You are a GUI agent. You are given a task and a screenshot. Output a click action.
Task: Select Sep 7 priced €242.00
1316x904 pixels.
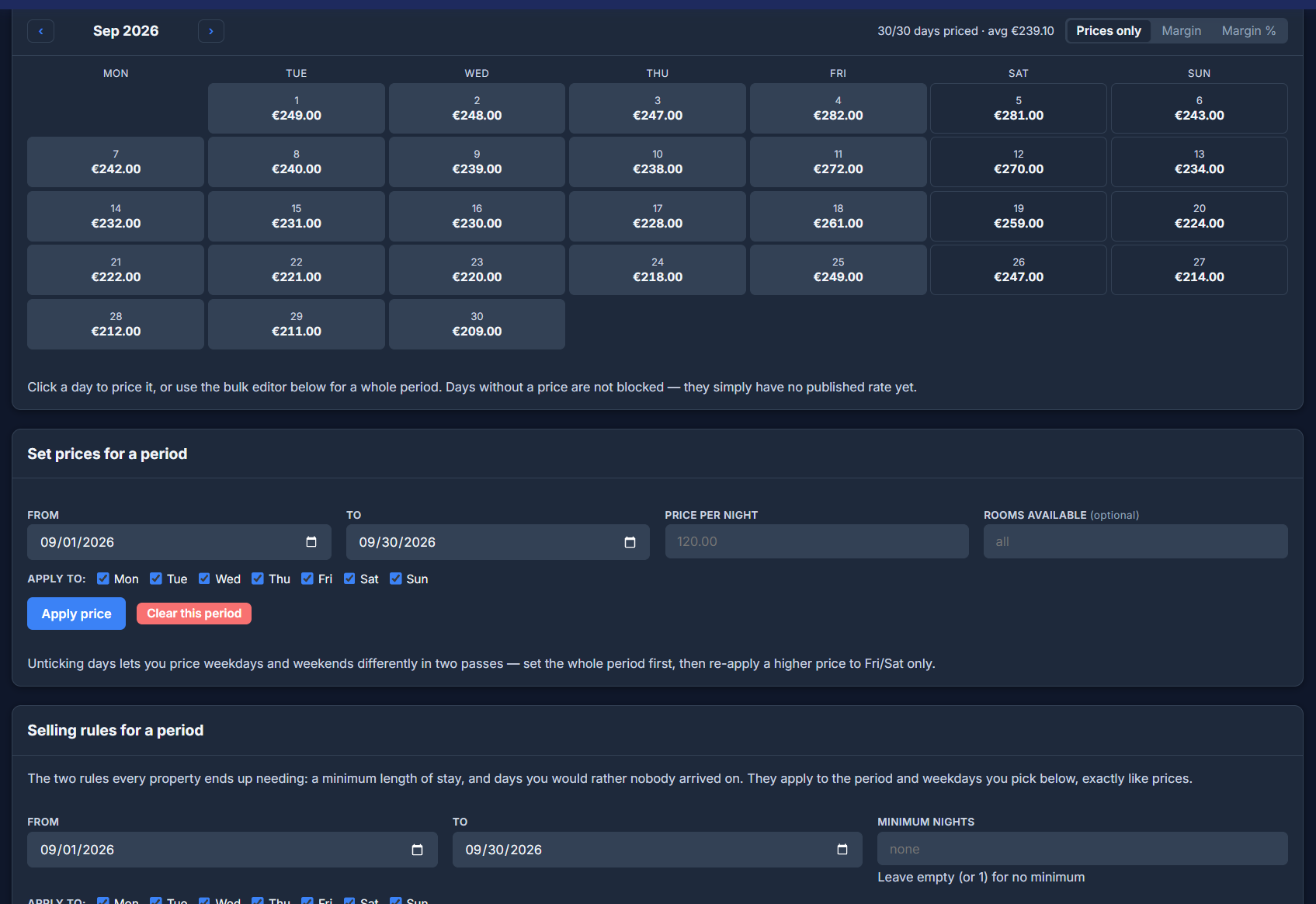(x=116, y=162)
